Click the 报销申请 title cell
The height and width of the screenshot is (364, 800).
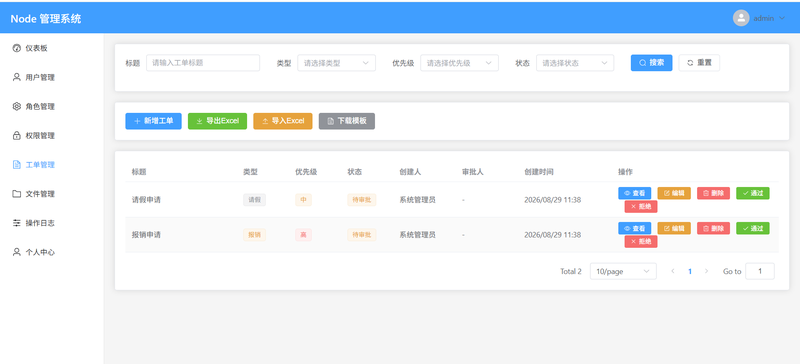pos(146,235)
